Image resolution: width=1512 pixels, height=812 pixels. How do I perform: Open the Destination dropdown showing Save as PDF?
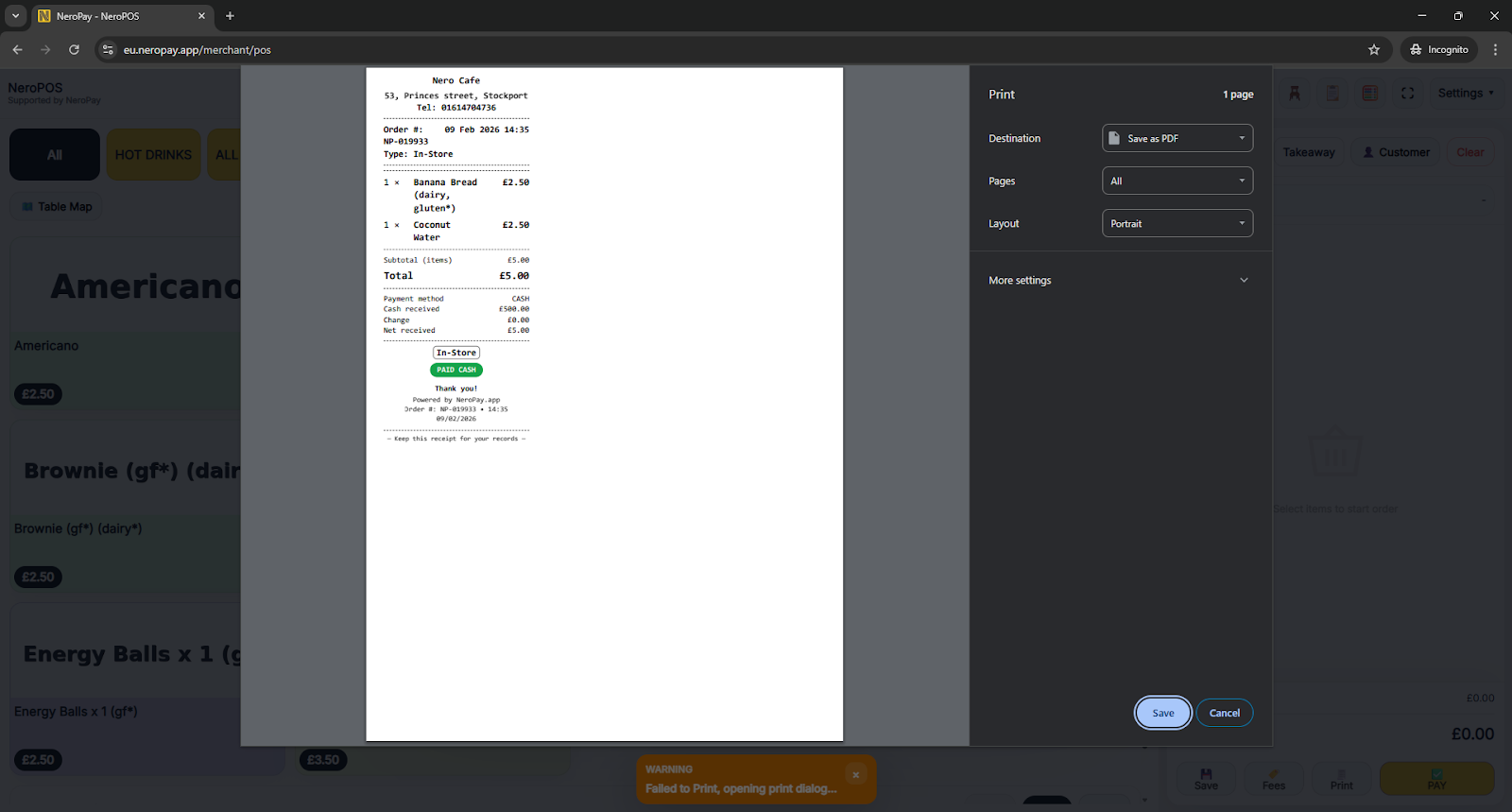[x=1177, y=138]
